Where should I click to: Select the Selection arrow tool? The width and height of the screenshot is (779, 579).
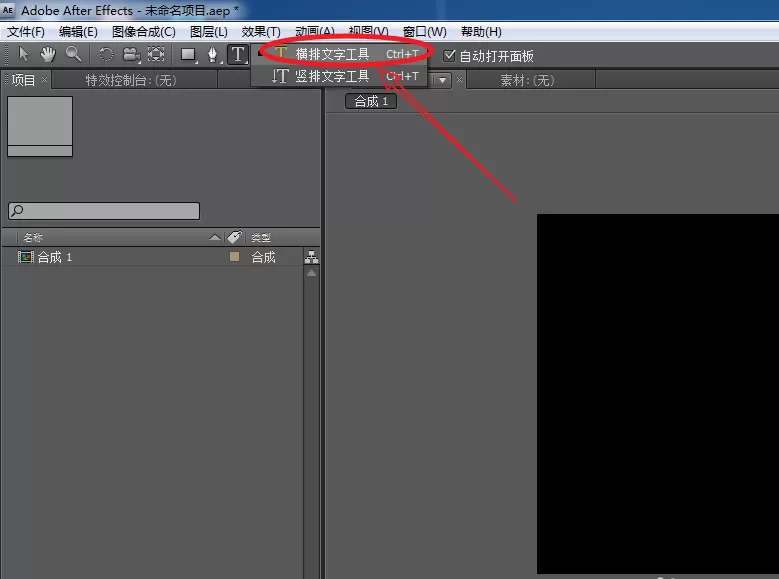tap(23, 54)
